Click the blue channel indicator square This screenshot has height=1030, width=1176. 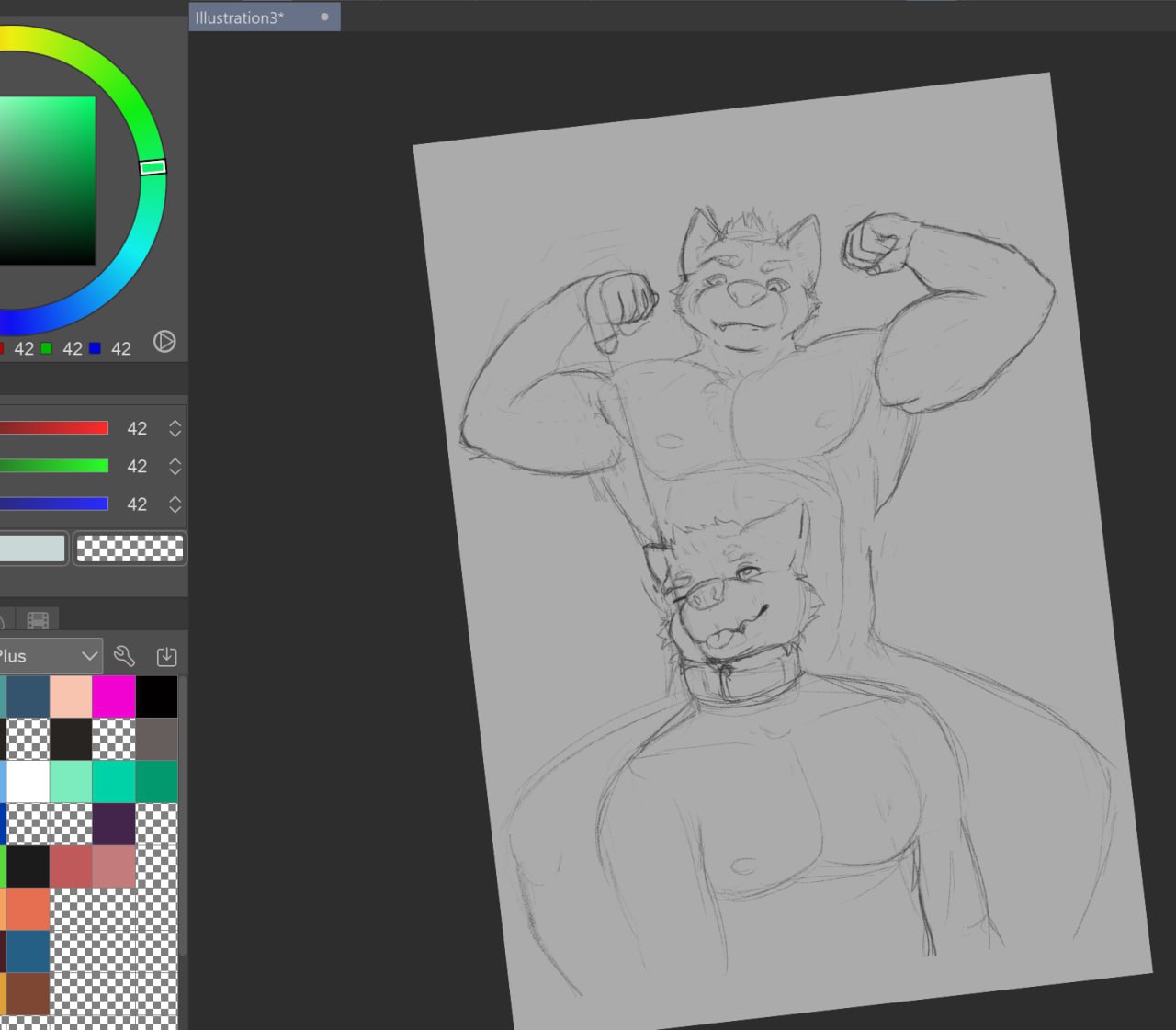click(95, 348)
